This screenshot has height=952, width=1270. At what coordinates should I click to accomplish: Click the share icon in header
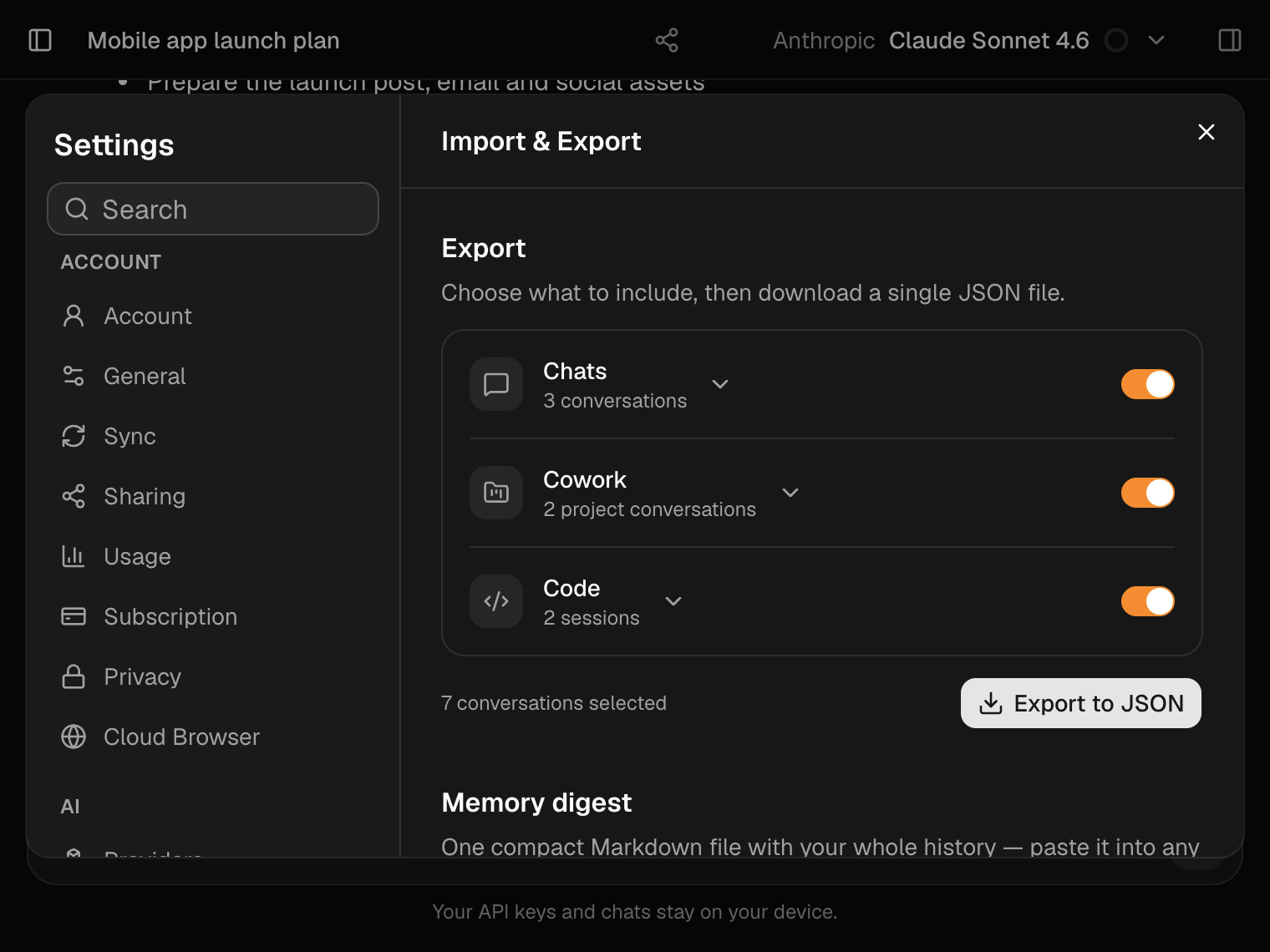[667, 40]
